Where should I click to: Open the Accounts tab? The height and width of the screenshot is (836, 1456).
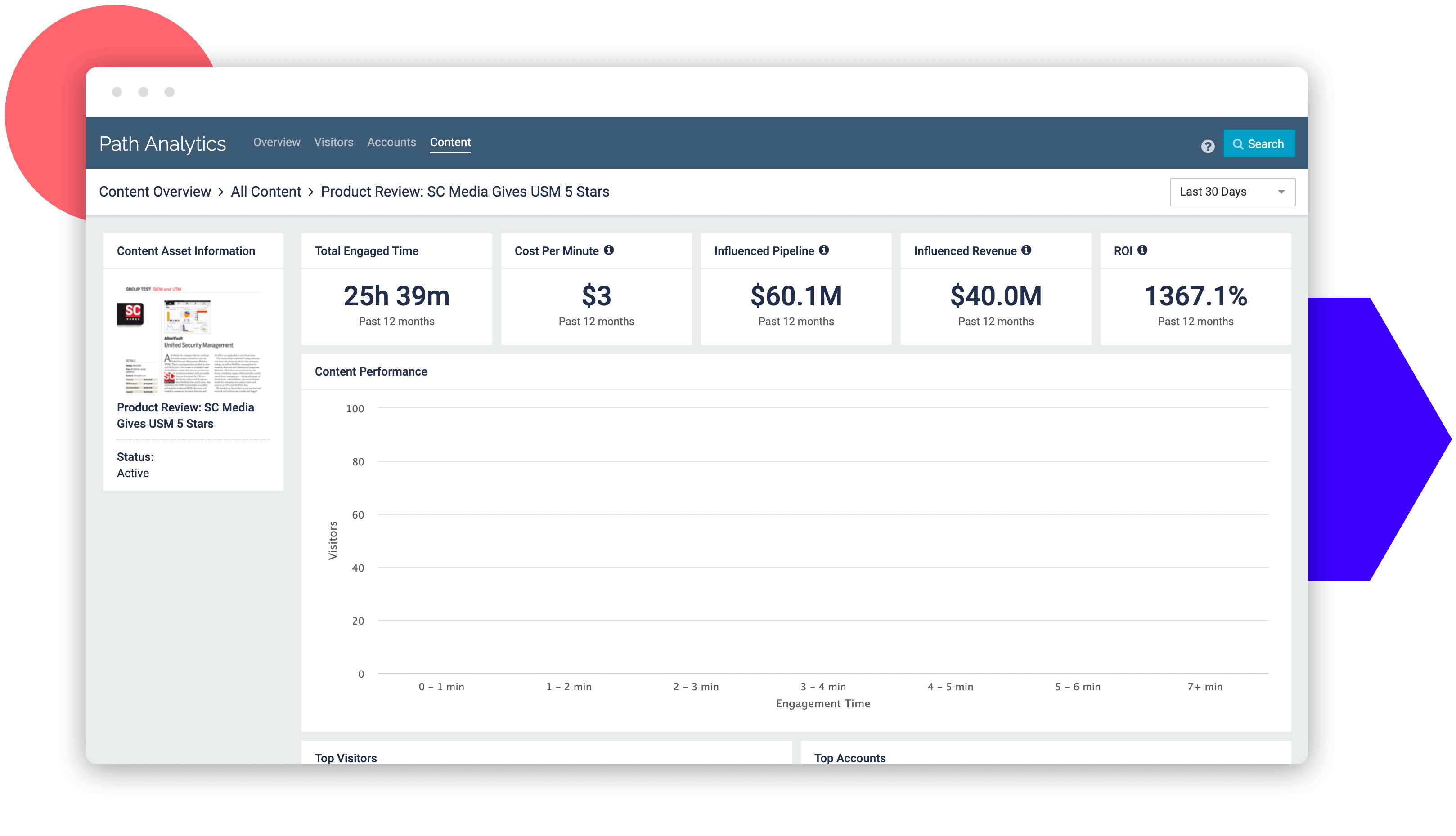click(391, 142)
